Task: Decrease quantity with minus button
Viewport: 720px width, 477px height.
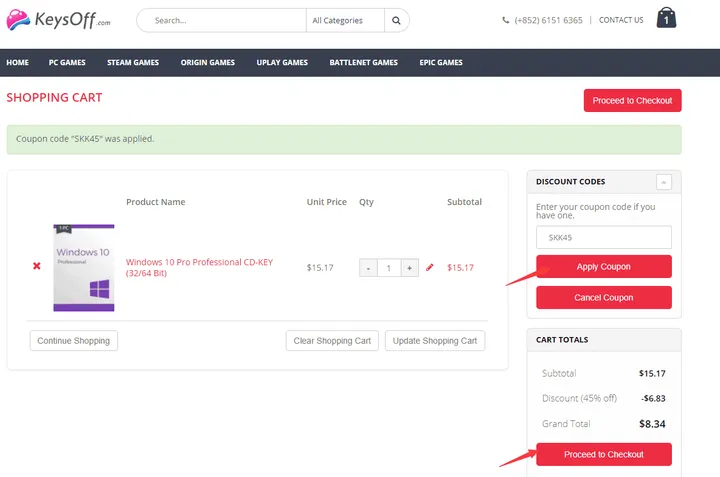Action: pos(368,268)
